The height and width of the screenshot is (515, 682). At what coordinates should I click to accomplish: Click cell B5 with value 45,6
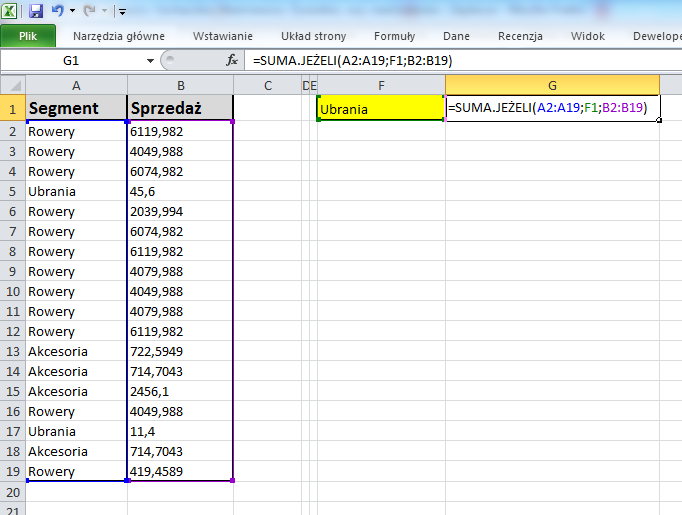pyautogui.click(x=181, y=191)
